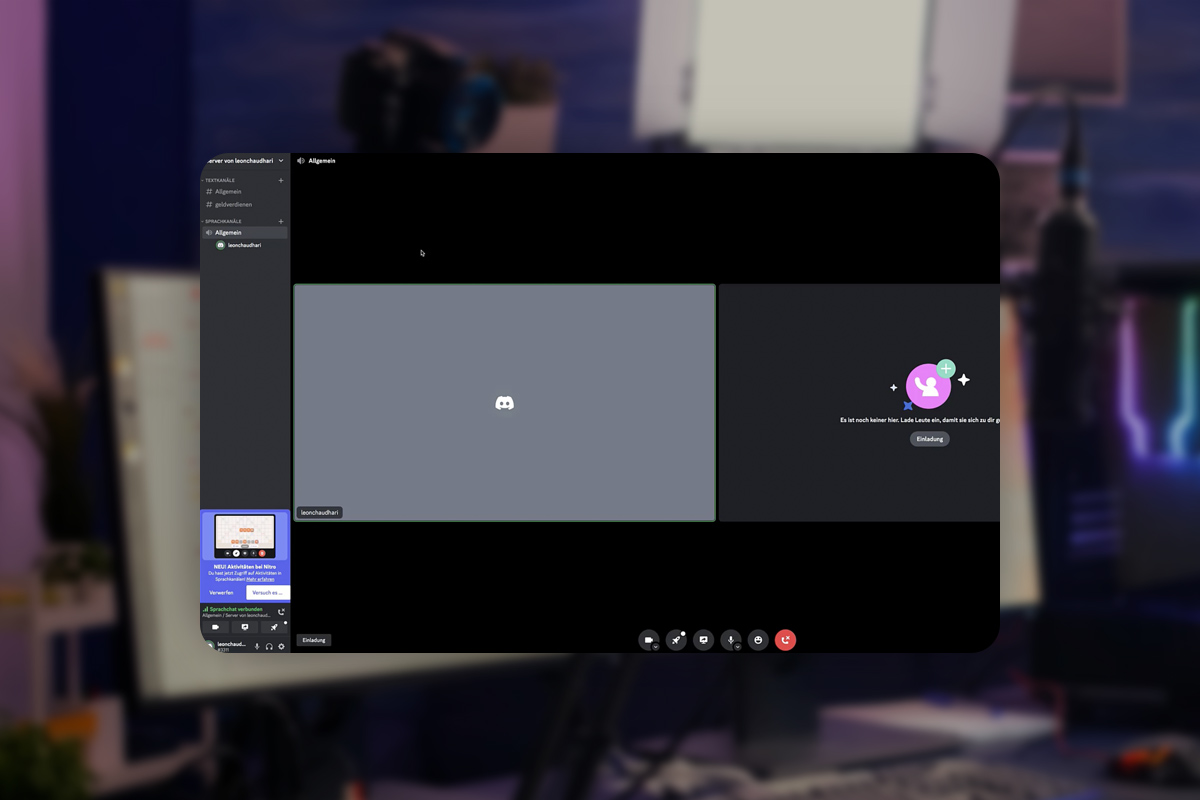This screenshot has width=1200, height=800.
Task: Start activity rocket in sidebar voice panel
Action: [x=274, y=627]
